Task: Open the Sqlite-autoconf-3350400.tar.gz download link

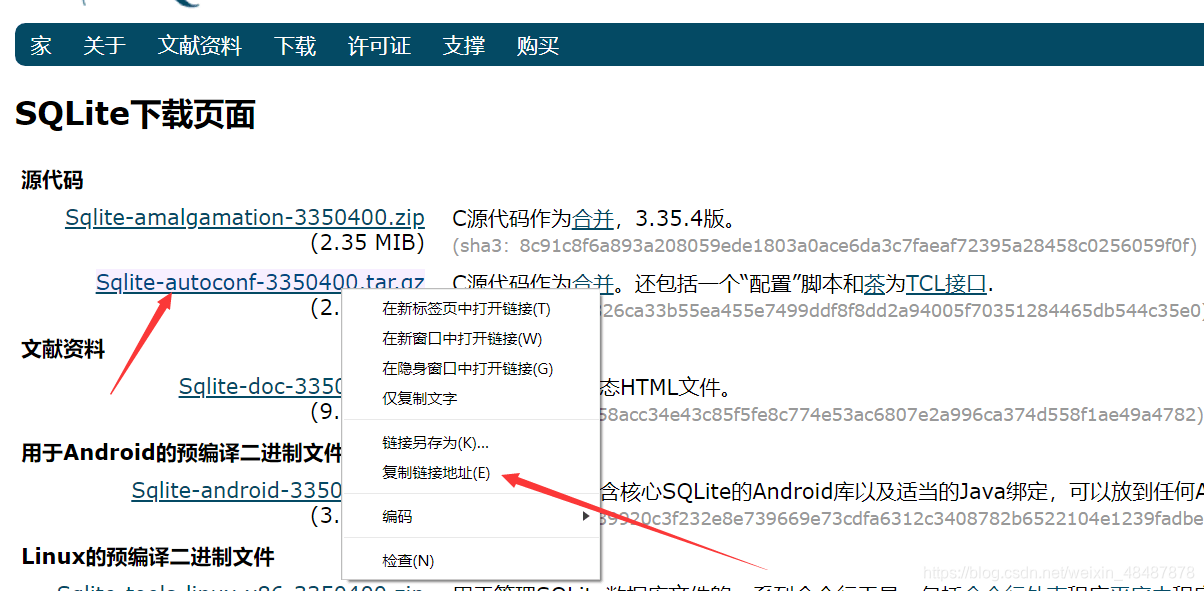Action: click(x=259, y=282)
